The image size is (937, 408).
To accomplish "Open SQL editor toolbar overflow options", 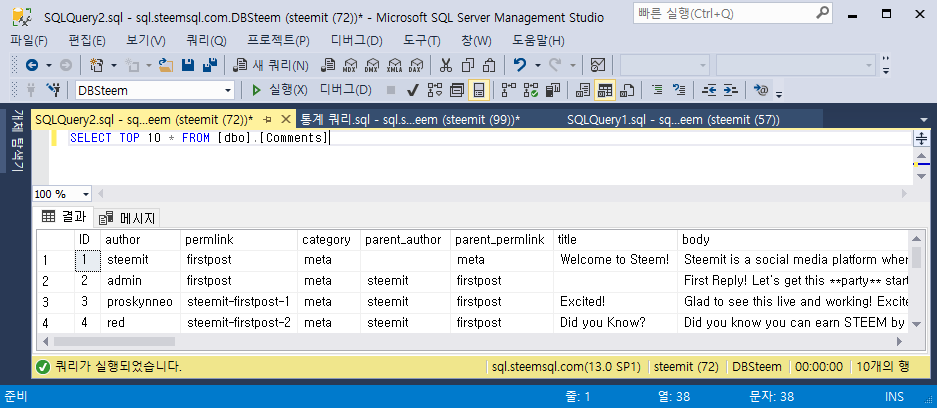I will click(779, 93).
